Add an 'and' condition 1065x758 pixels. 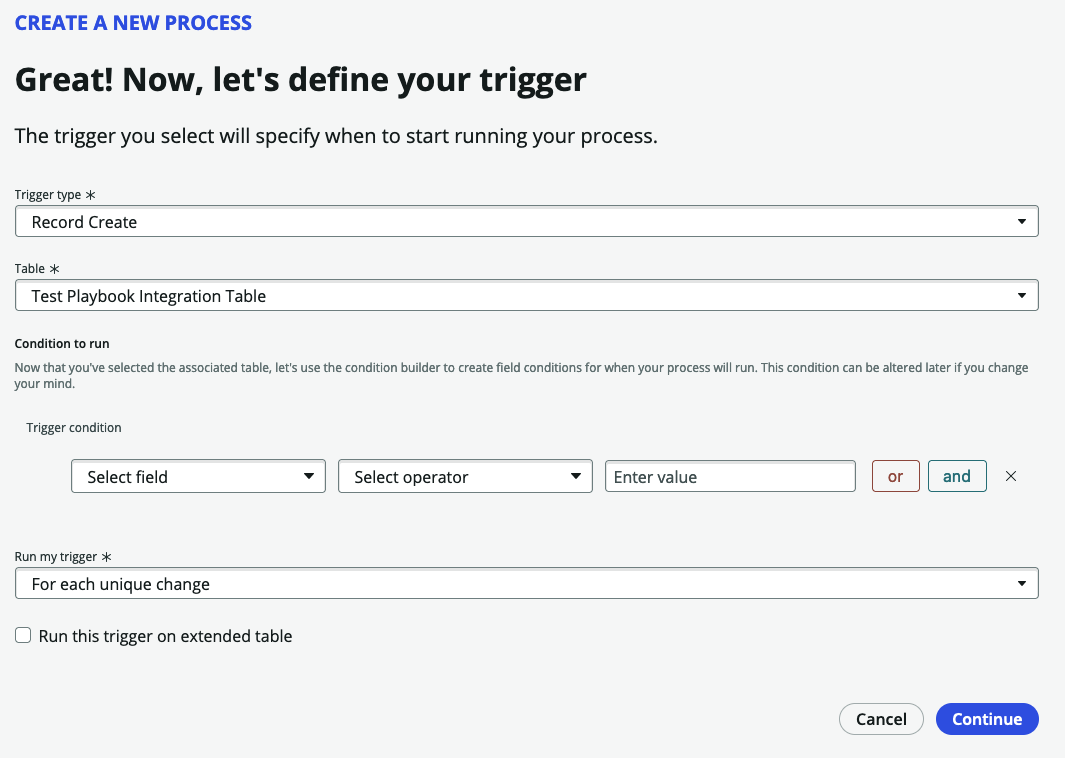tap(957, 477)
